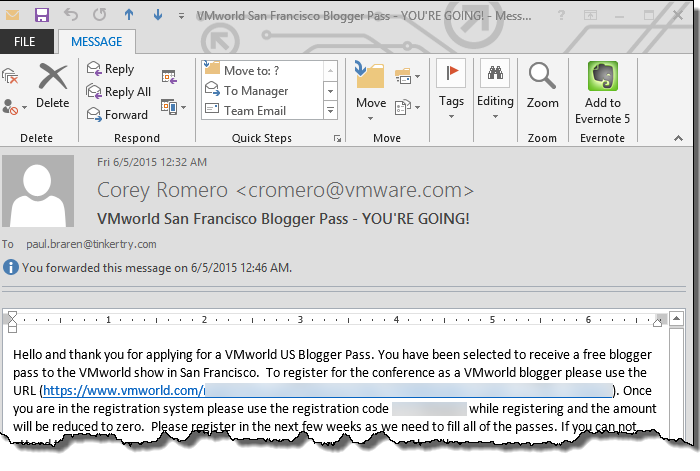Click Forward
The image size is (700, 471).
pyautogui.click(x=117, y=115)
